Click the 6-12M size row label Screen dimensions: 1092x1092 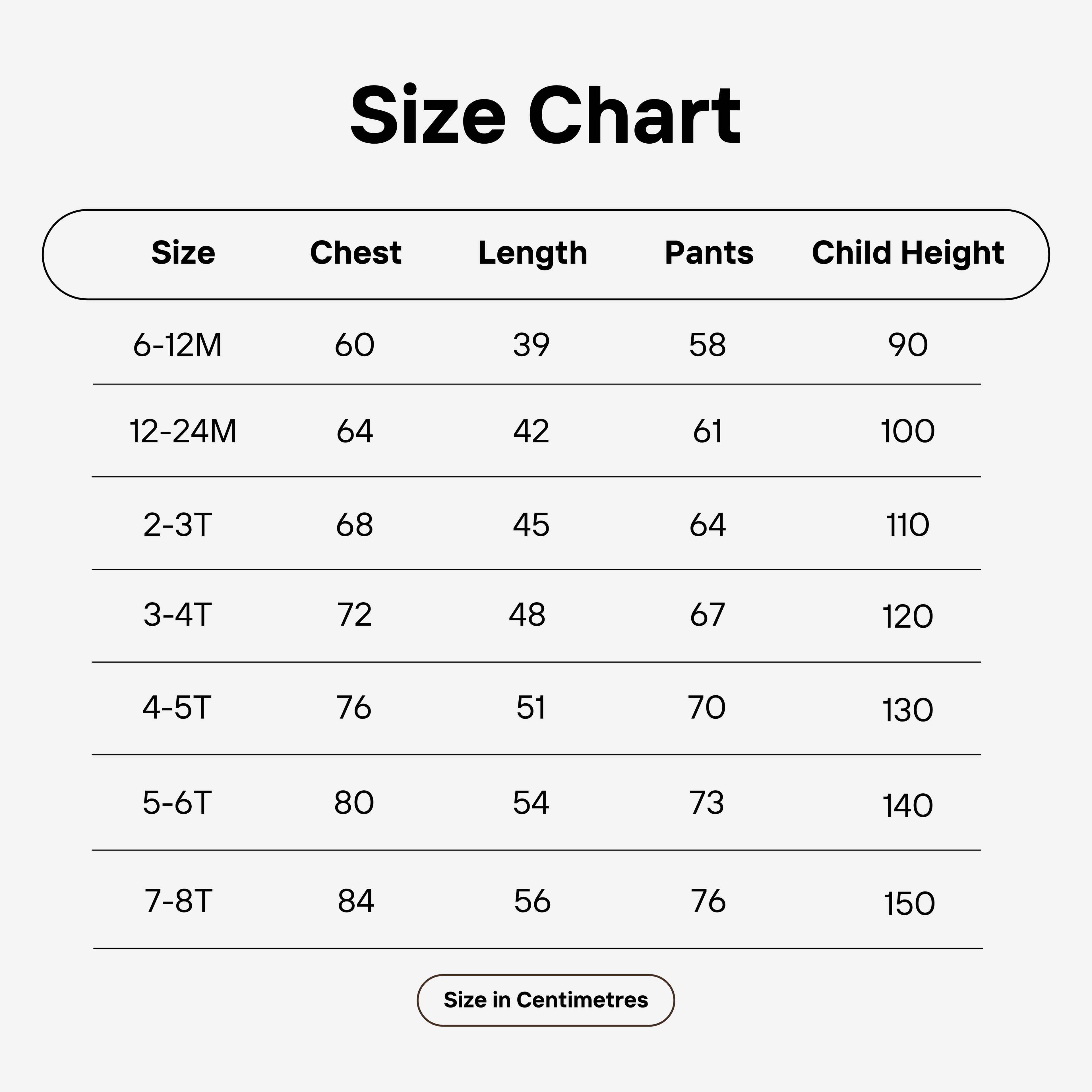[x=177, y=345]
